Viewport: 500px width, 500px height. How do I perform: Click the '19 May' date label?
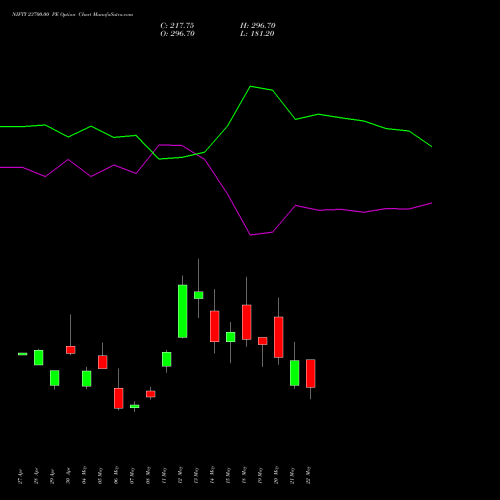point(260,475)
